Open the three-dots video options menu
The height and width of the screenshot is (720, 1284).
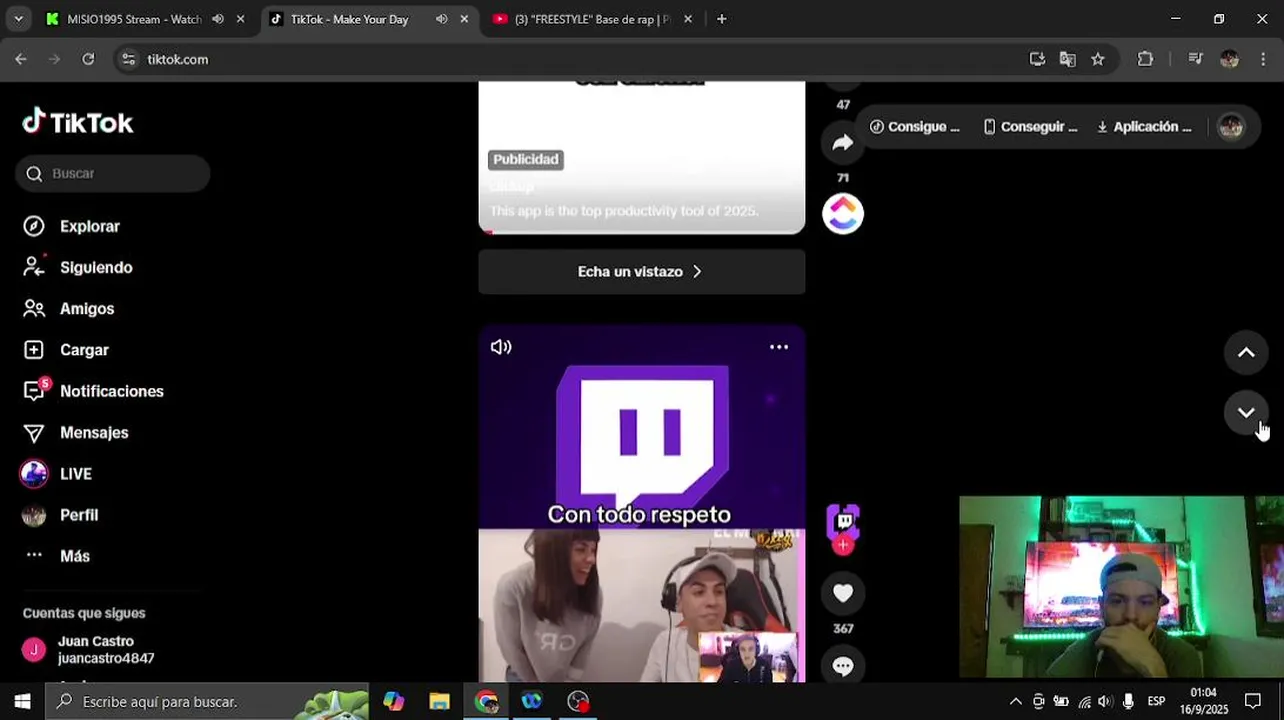(779, 347)
